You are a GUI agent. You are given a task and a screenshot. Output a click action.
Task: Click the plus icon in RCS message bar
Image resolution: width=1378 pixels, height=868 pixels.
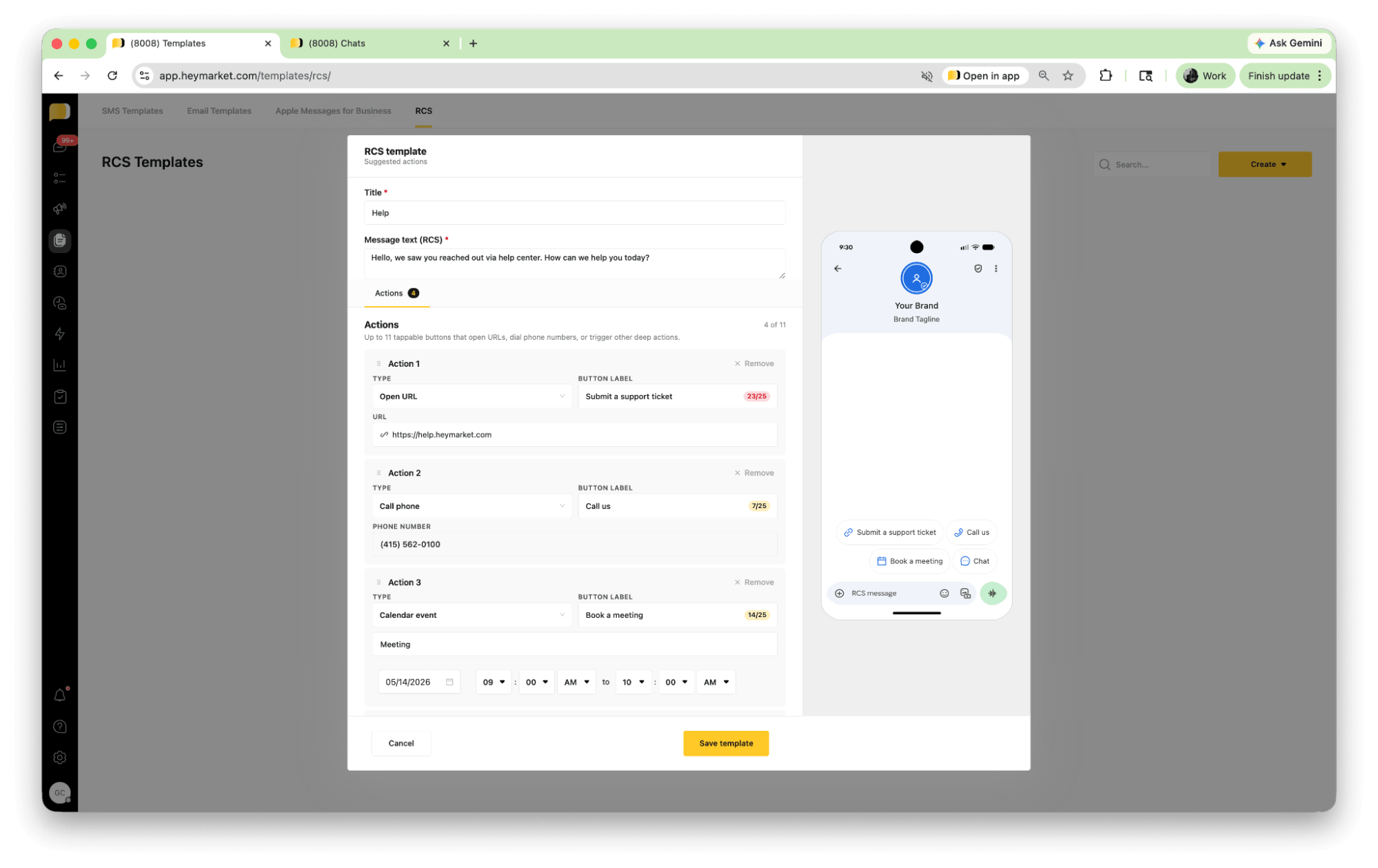[839, 594]
